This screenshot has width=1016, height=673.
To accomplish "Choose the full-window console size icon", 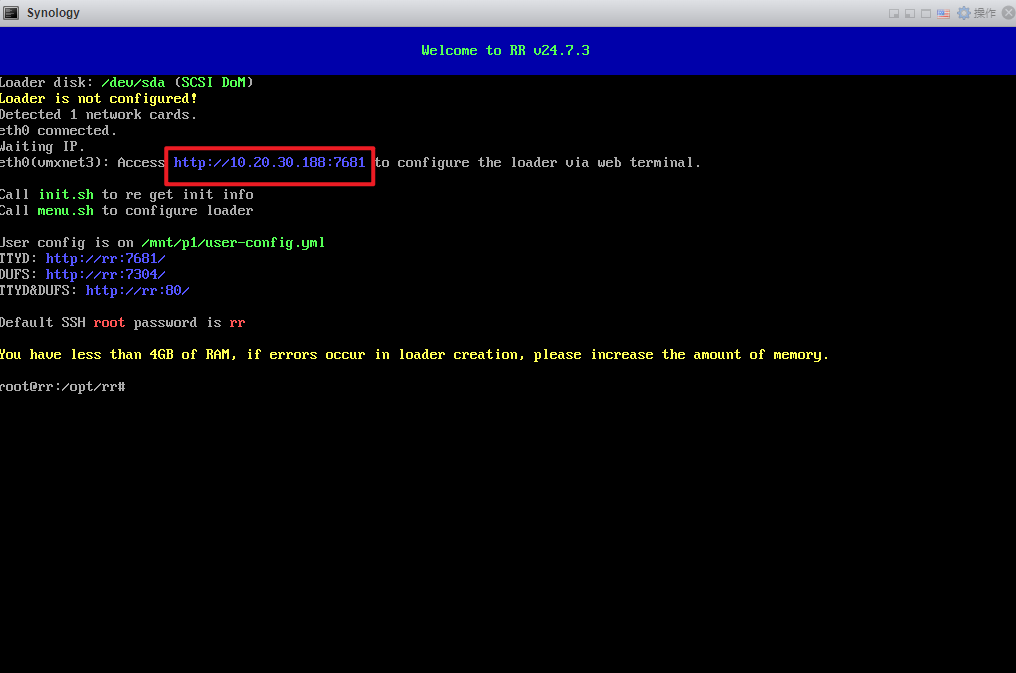I will pyautogui.click(x=925, y=13).
